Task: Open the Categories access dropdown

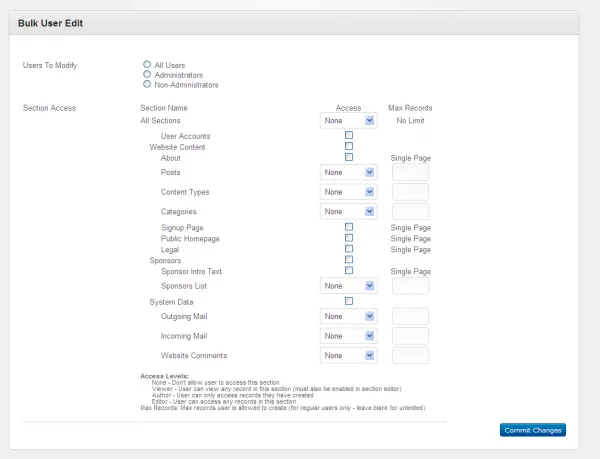Action: (348, 211)
